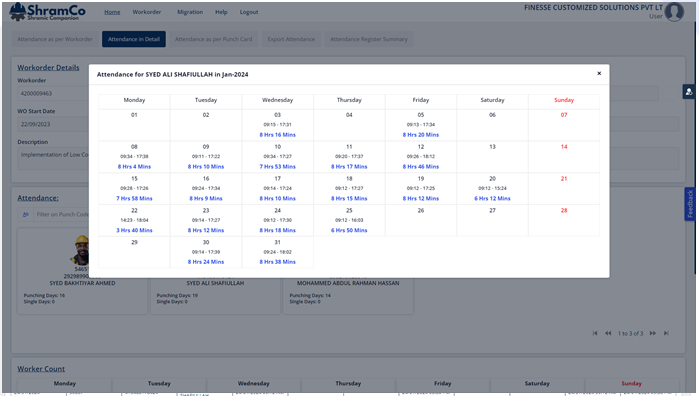This screenshot has height=396, width=699.
Task: Go to first page of worker list
Action: [x=595, y=333]
